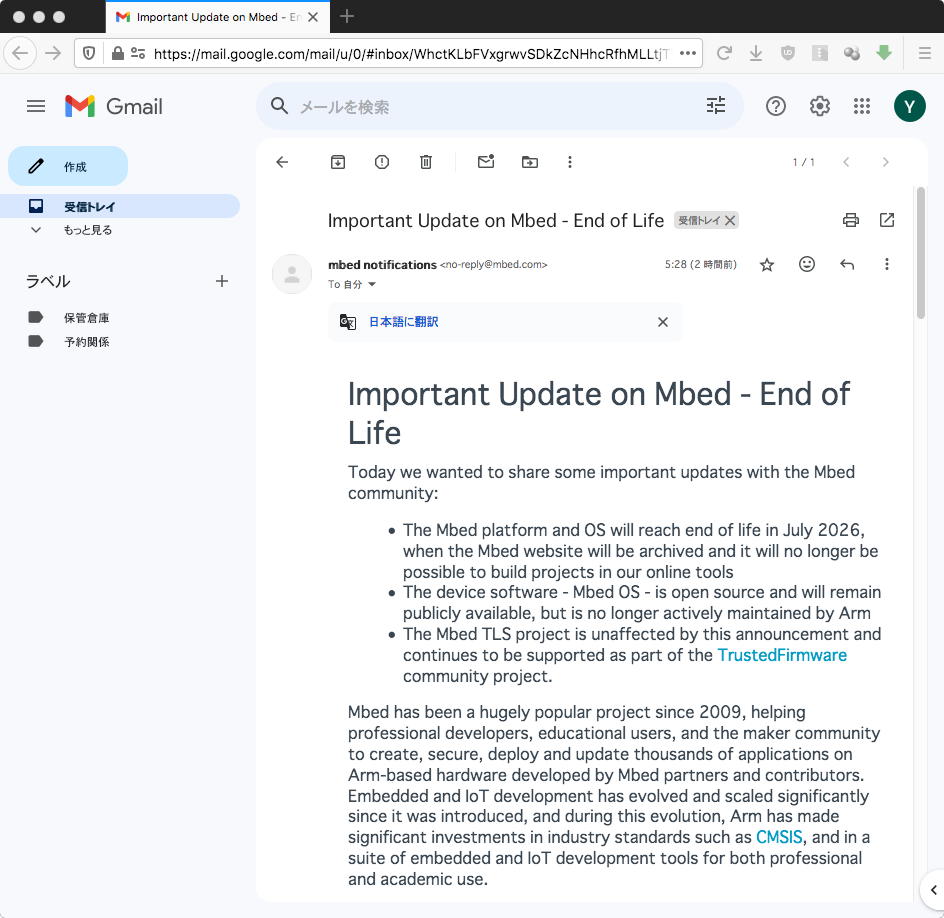Screen dimensions: 944x918
Task: Add an emoji reaction
Action: tap(807, 264)
